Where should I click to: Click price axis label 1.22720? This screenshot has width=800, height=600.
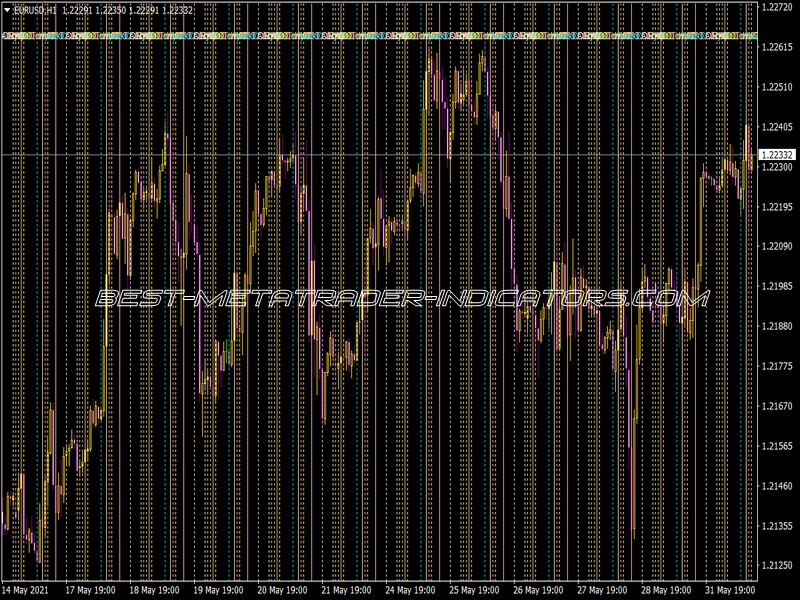coord(777,7)
